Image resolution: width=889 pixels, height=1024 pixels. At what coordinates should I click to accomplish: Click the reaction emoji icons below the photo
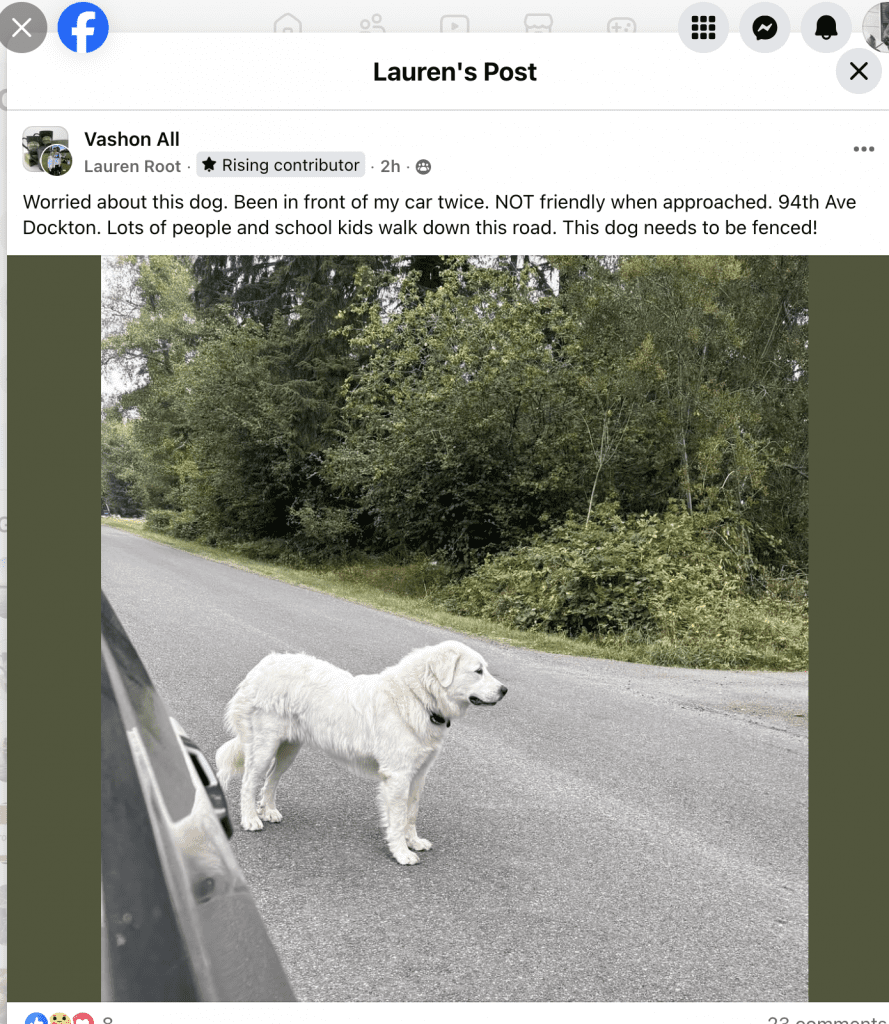point(60,1018)
